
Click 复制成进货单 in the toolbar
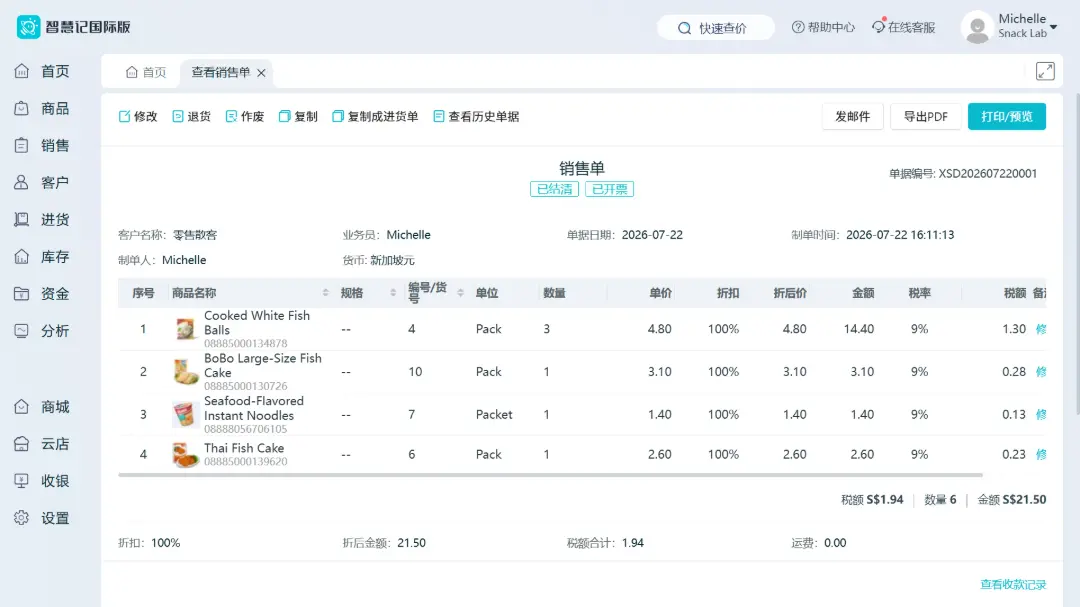(375, 116)
